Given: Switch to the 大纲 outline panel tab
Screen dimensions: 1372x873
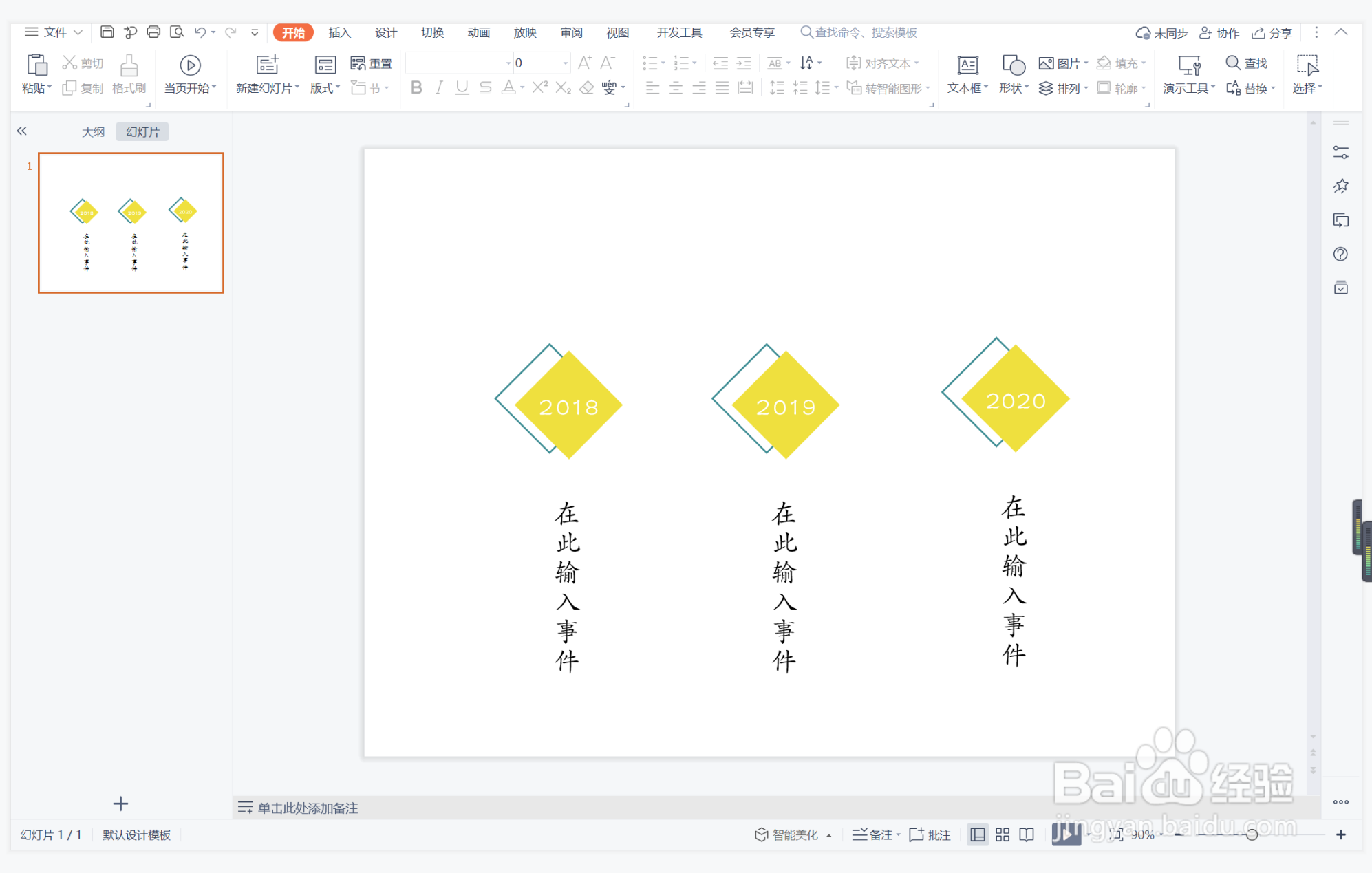Looking at the screenshot, I should pyautogui.click(x=93, y=131).
